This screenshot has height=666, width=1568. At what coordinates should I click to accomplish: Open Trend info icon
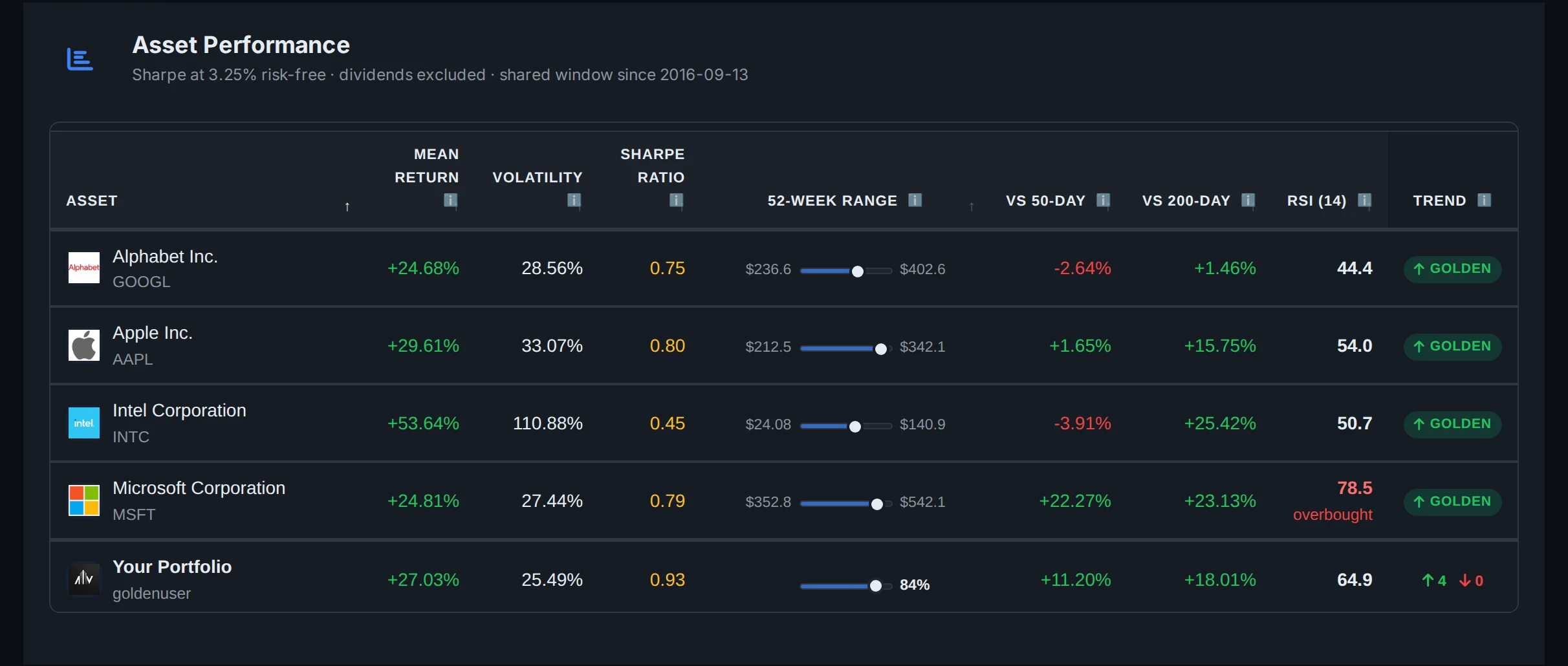pos(1485,200)
